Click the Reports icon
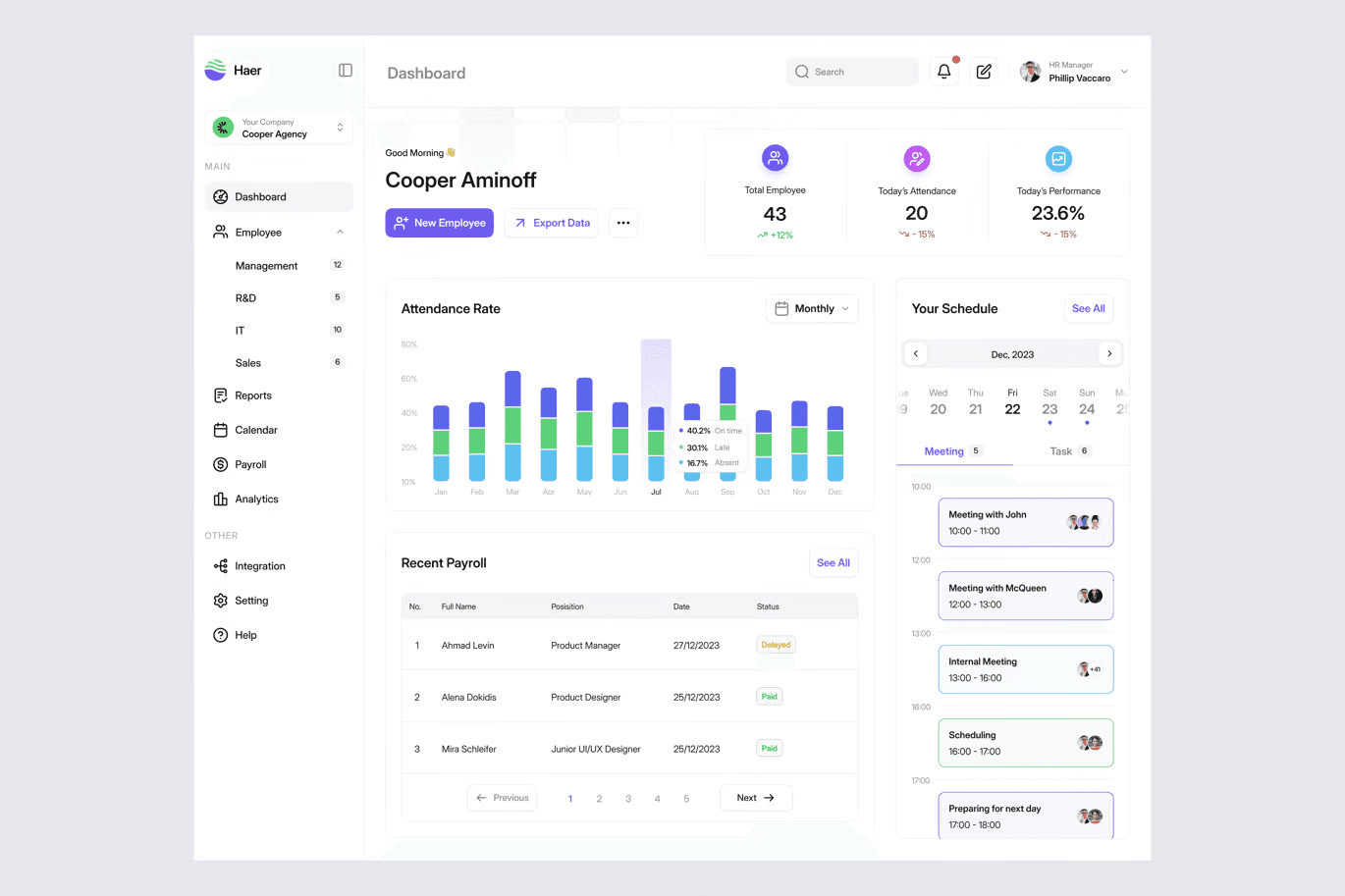Image resolution: width=1345 pixels, height=896 pixels. point(221,395)
